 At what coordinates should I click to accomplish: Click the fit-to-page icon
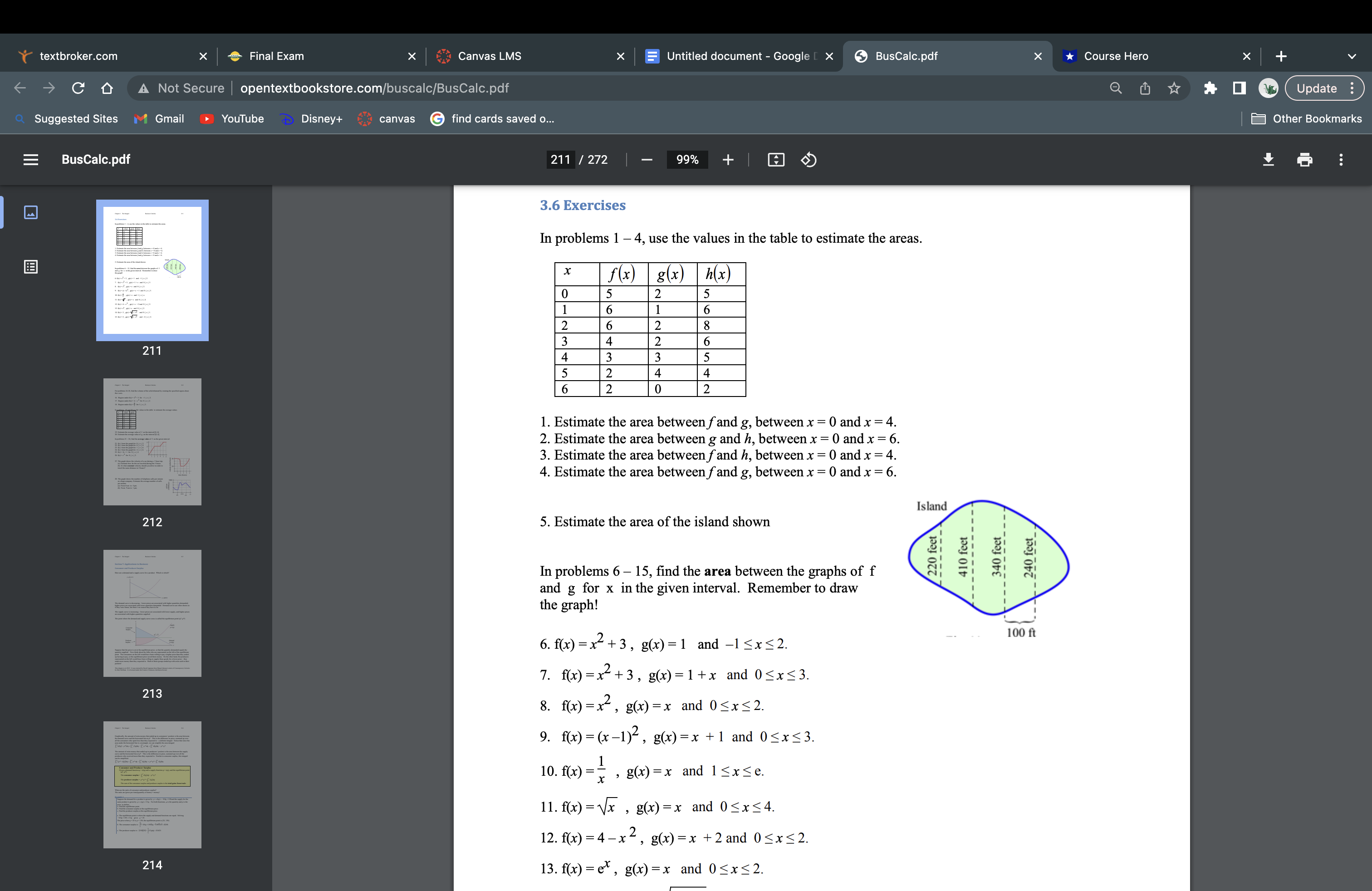(x=775, y=160)
